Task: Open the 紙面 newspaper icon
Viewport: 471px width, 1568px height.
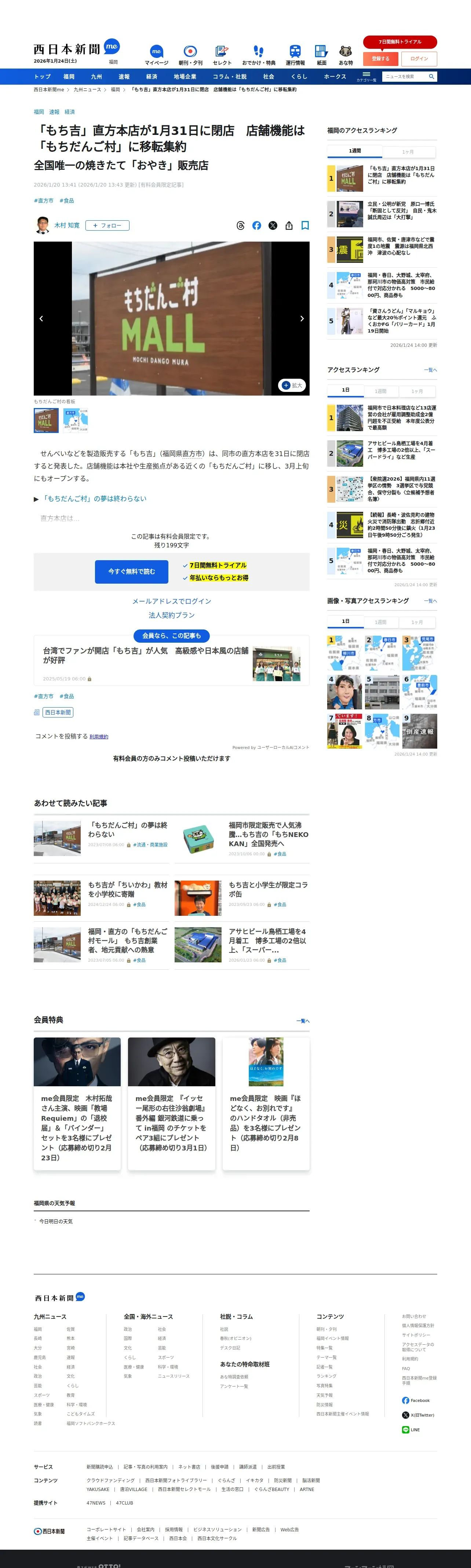Action: [x=321, y=55]
